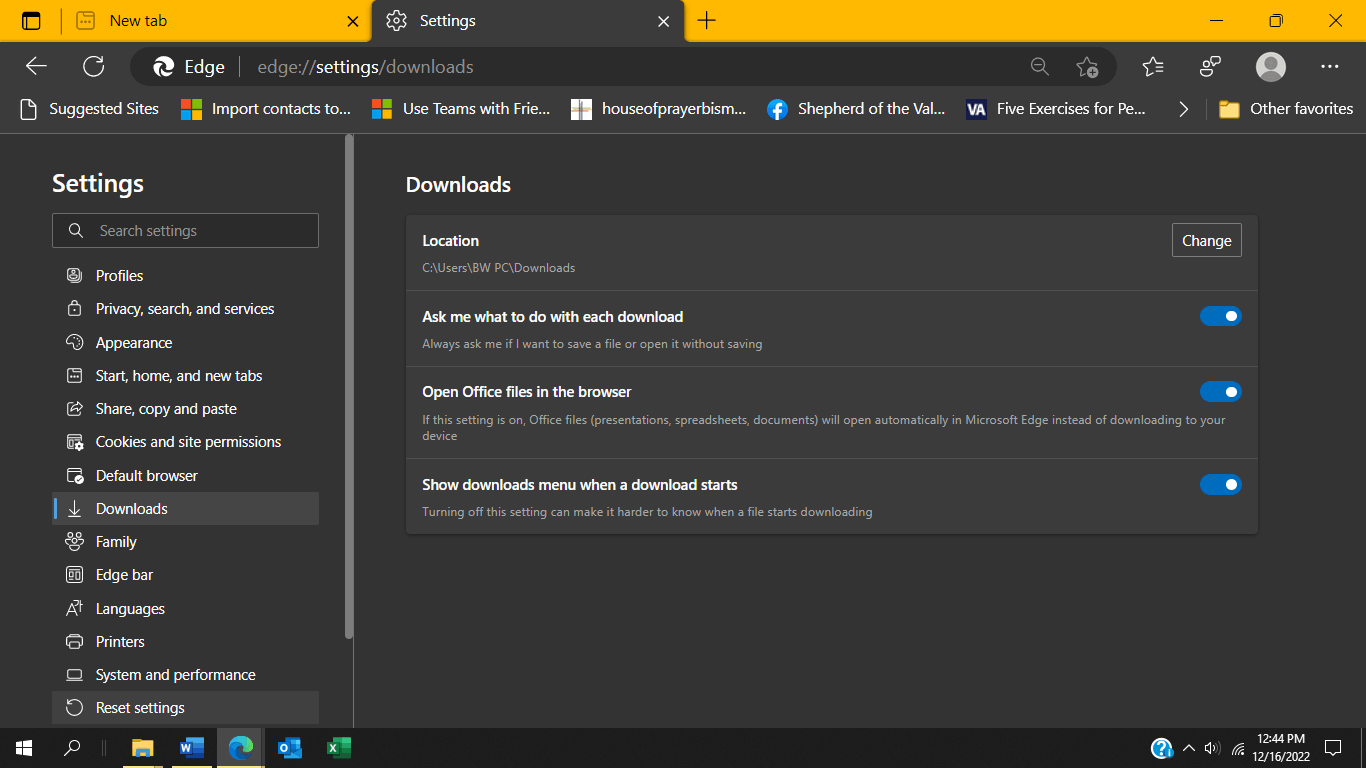1366x768 pixels.
Task: Open the Other favorites folder
Action: [1286, 109]
